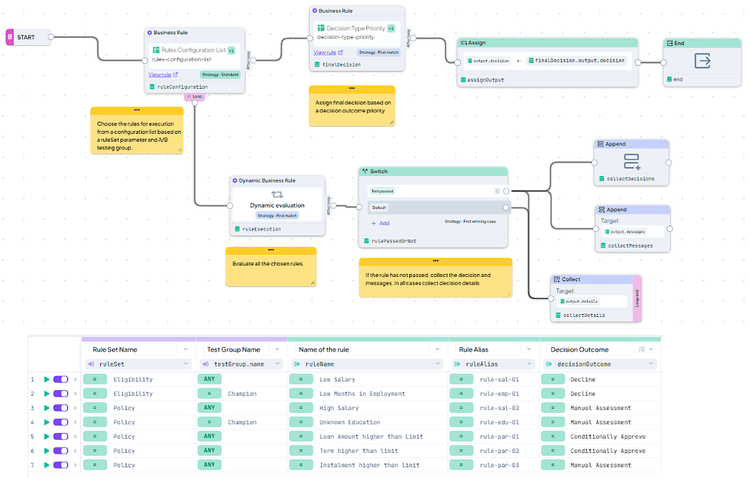
Task: Select the Default case in Switch node
Action: 430,207
